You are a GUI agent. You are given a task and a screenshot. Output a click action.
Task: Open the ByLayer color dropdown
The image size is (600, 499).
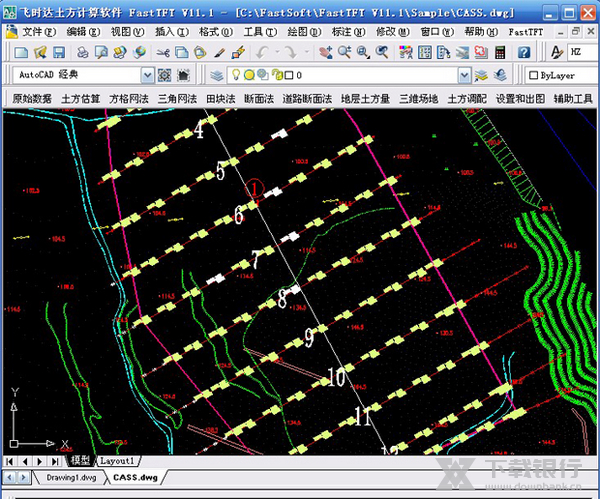[x=560, y=75]
